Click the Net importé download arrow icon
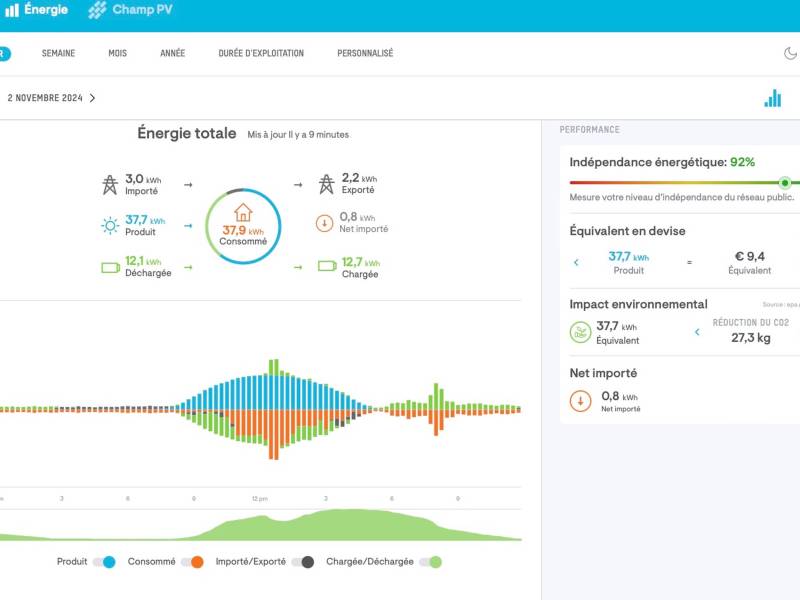 point(324,224)
